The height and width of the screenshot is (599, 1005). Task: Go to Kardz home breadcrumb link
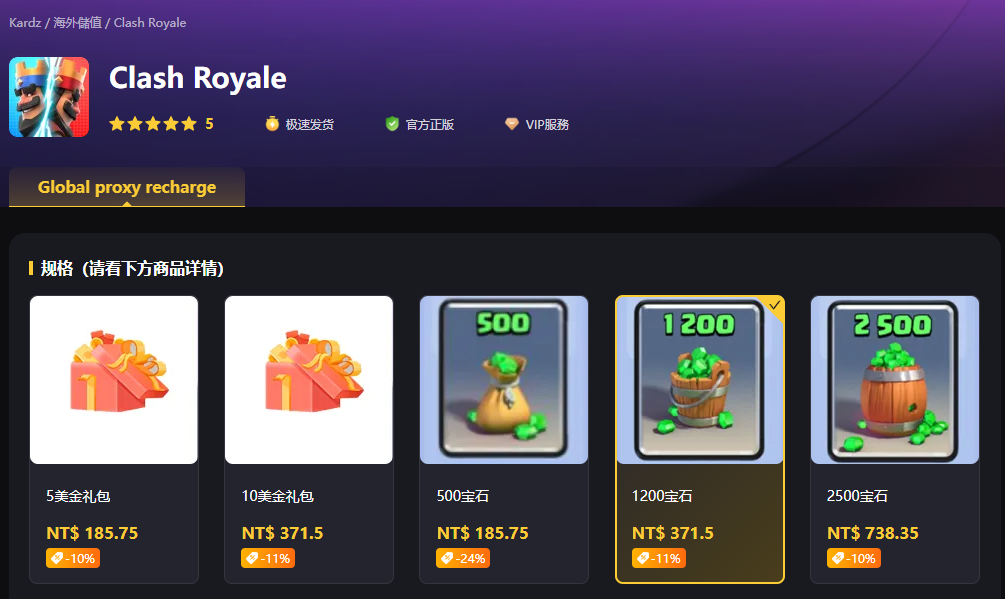(25, 22)
